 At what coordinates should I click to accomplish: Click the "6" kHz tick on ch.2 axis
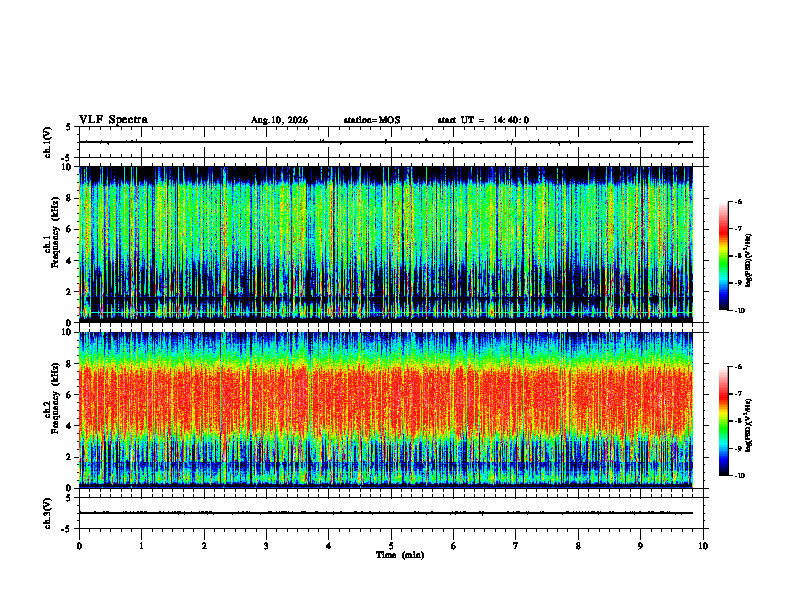click(x=70, y=395)
